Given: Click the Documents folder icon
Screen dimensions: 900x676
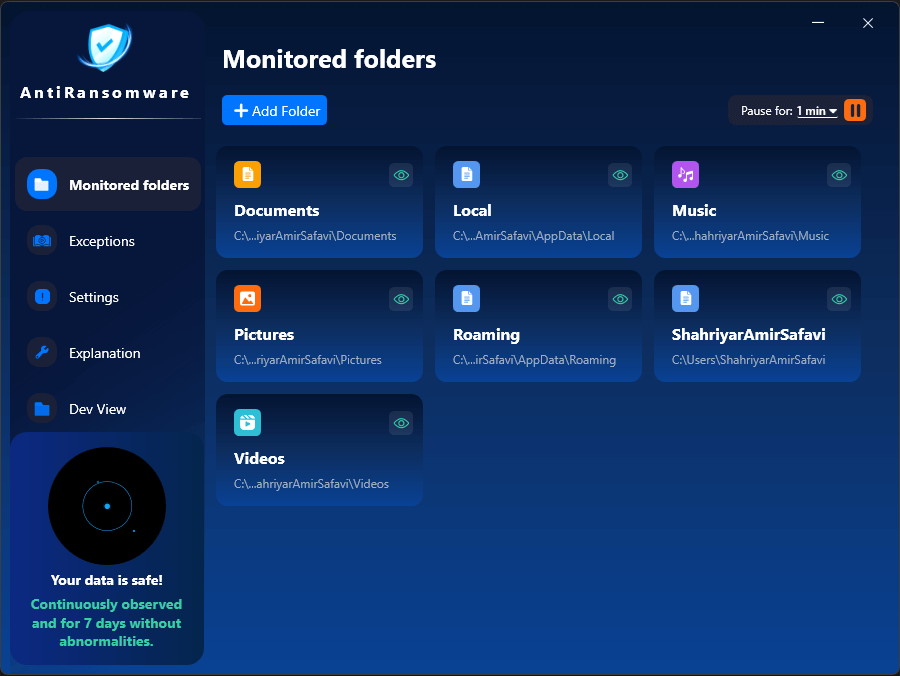Looking at the screenshot, I should (247, 174).
